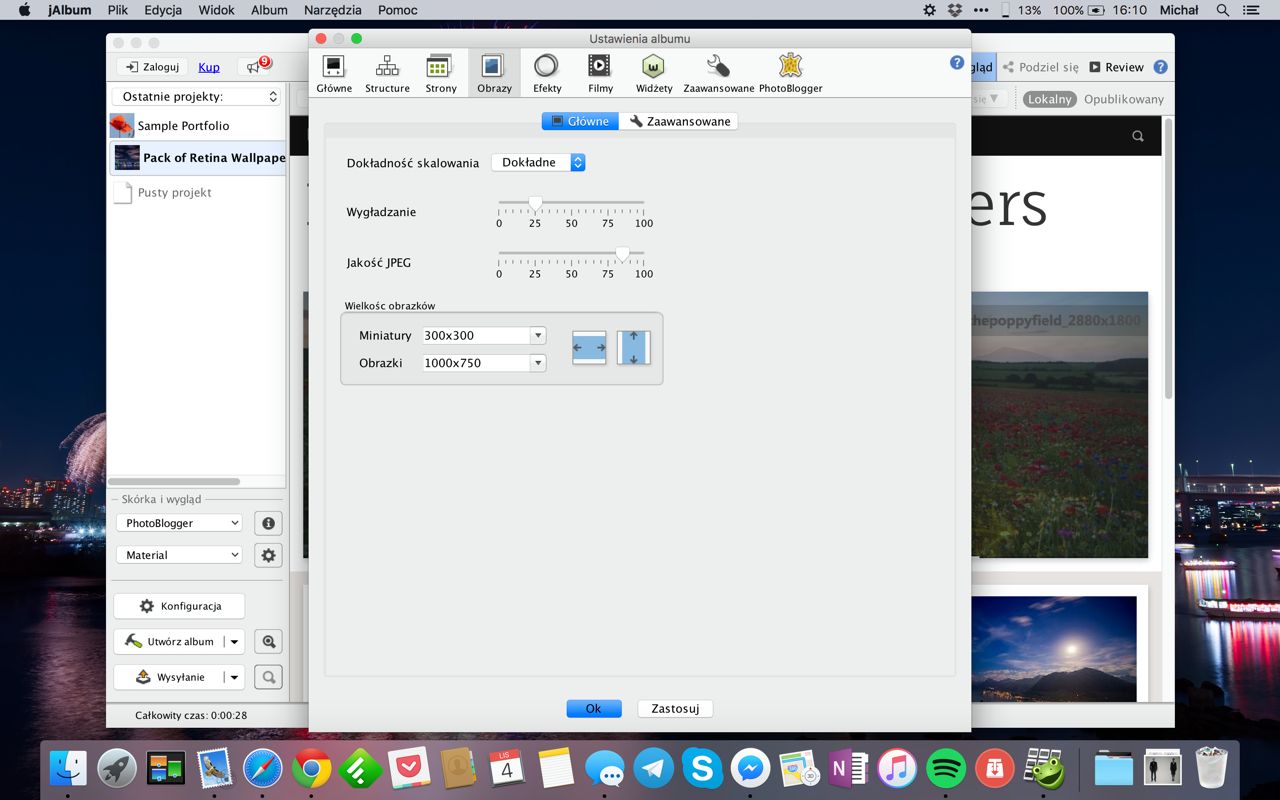Click the Konfiguracja button
This screenshot has width=1280, height=800.
click(x=179, y=606)
